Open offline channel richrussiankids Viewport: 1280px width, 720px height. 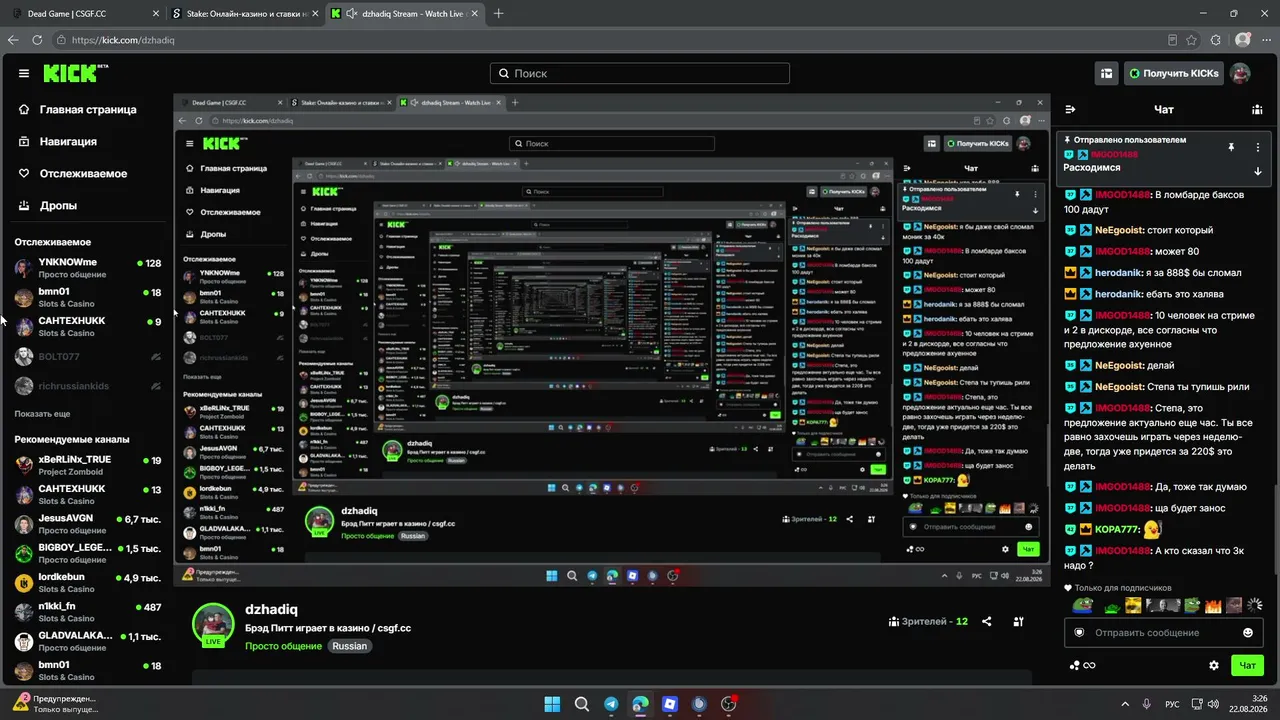click(x=88, y=385)
